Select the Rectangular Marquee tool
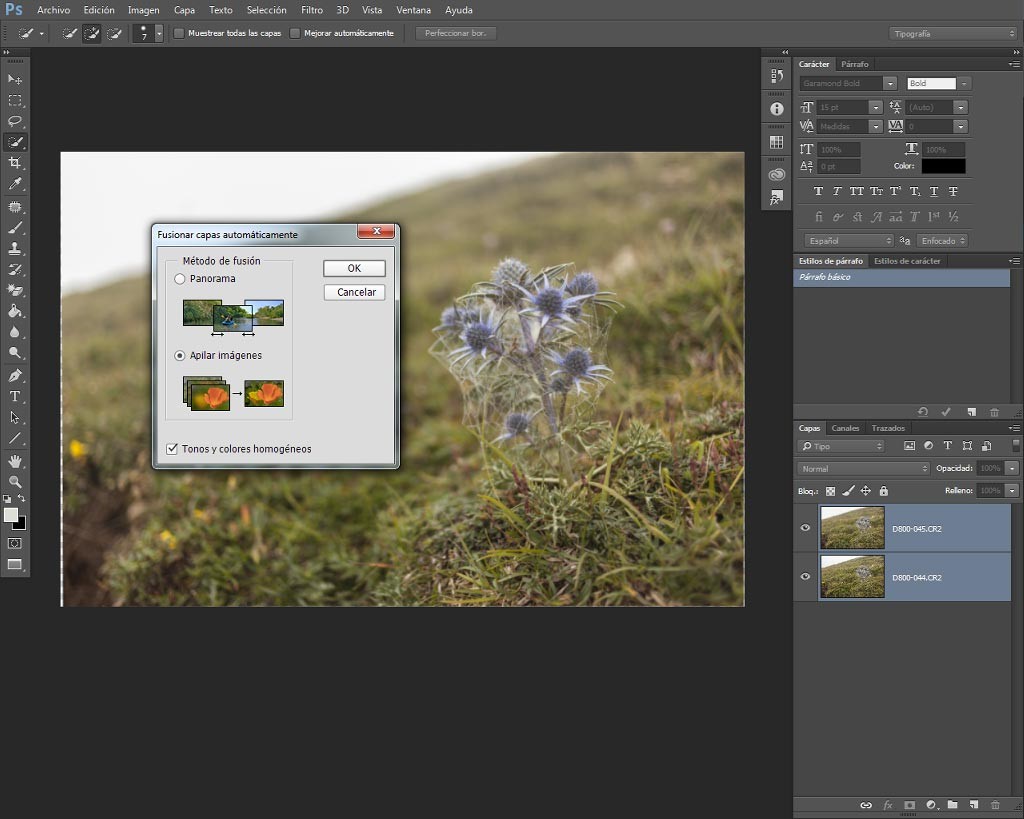Viewport: 1024px width, 819px height. point(15,101)
